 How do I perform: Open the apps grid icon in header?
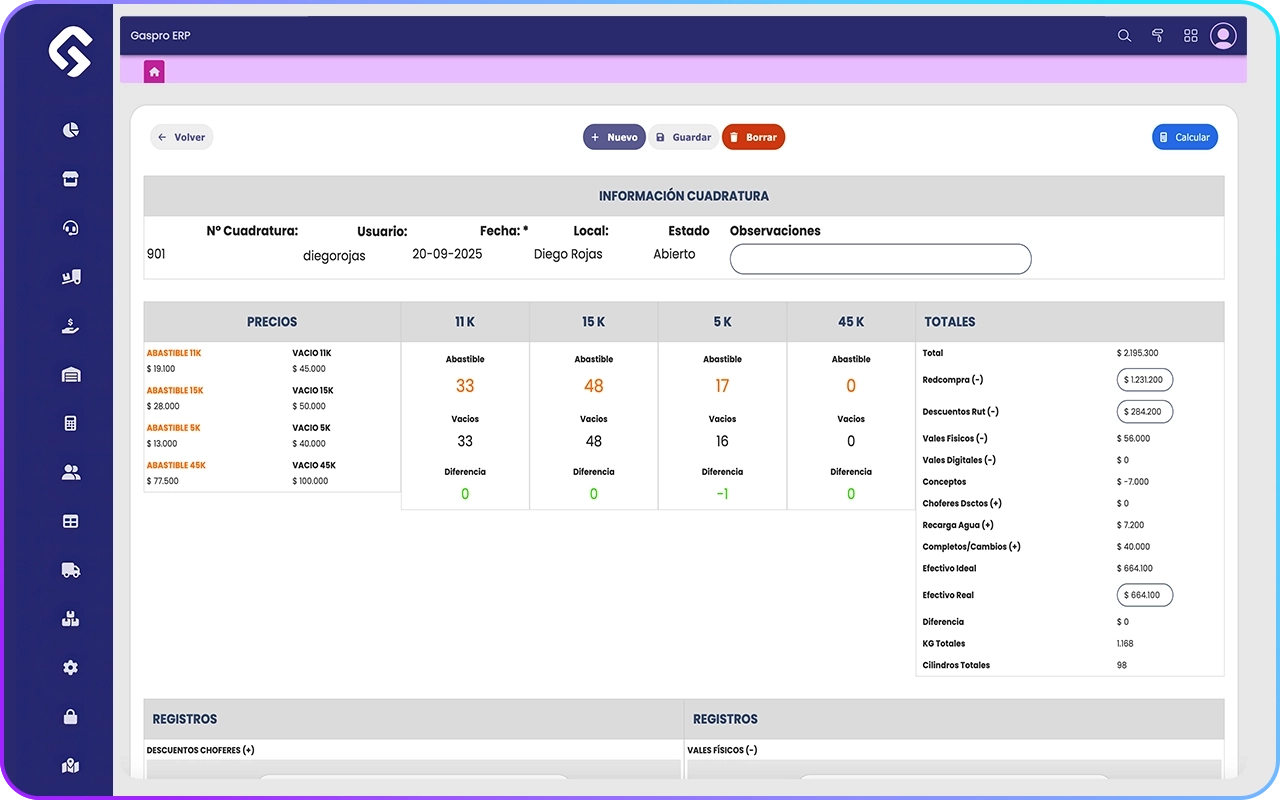(1190, 36)
